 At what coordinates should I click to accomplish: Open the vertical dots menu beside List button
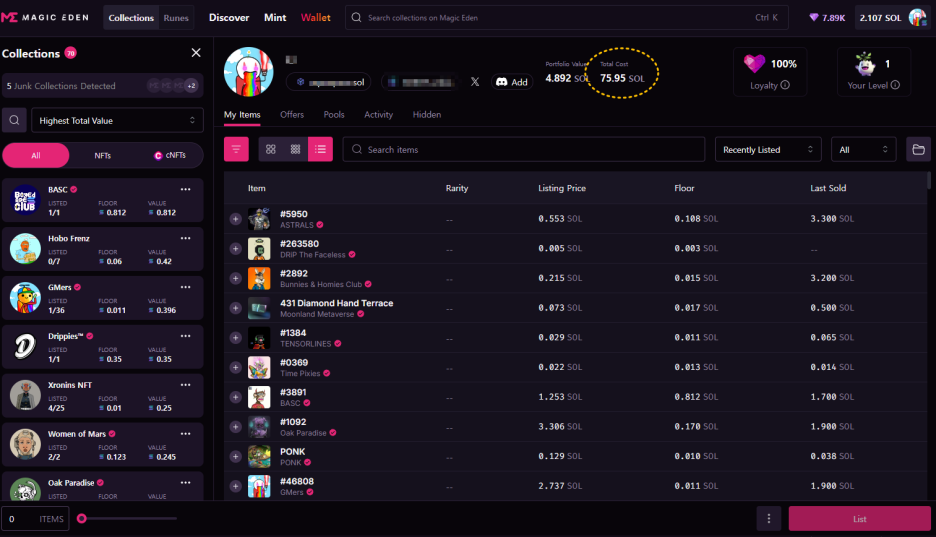(769, 519)
